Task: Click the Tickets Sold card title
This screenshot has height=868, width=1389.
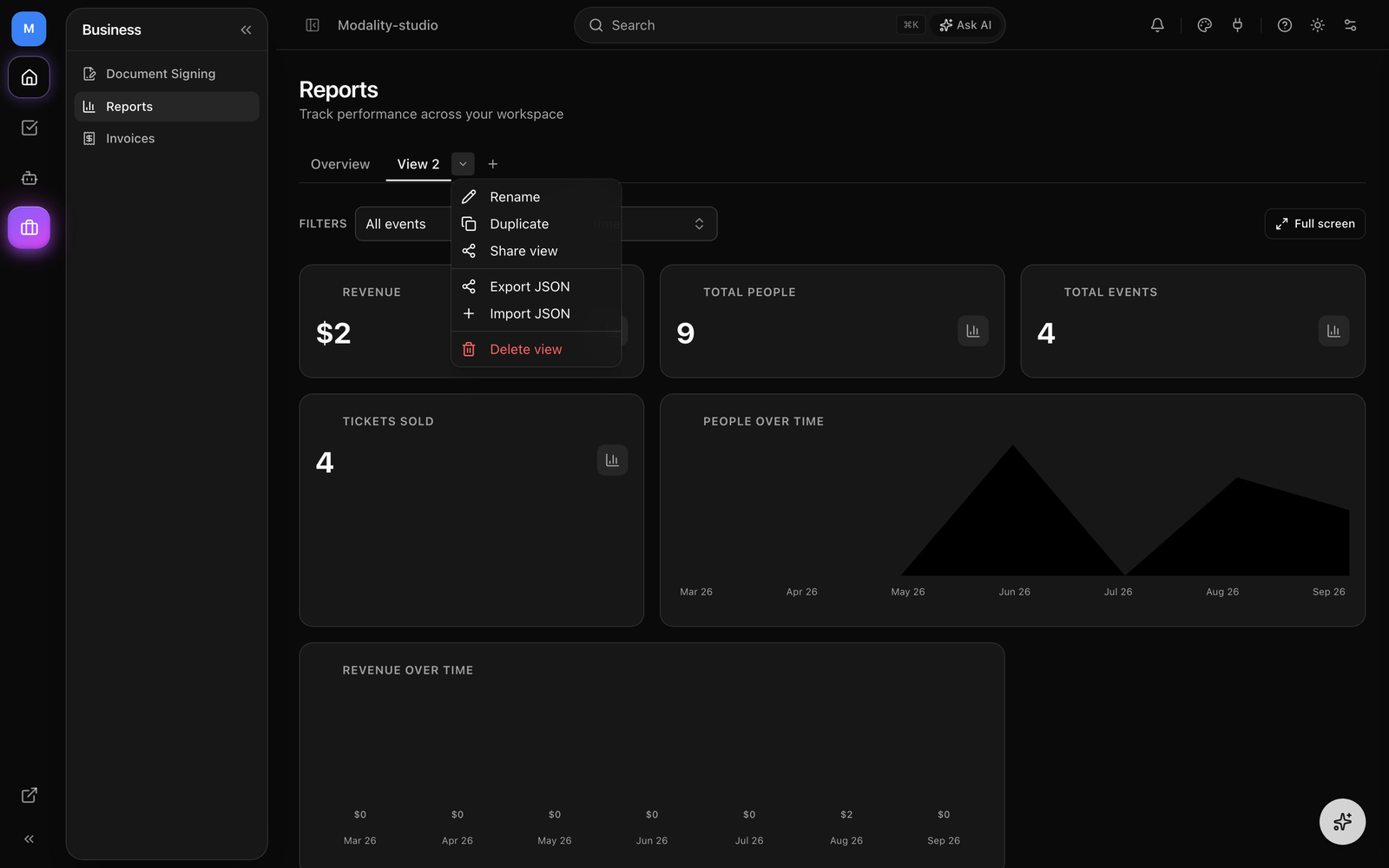Action: point(388,422)
